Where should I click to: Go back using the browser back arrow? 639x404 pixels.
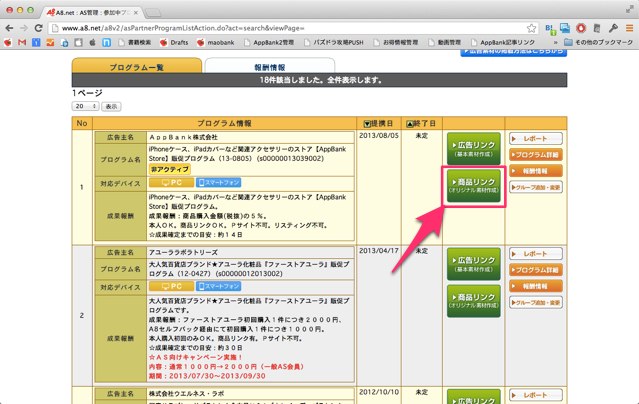pyautogui.click(x=9, y=28)
